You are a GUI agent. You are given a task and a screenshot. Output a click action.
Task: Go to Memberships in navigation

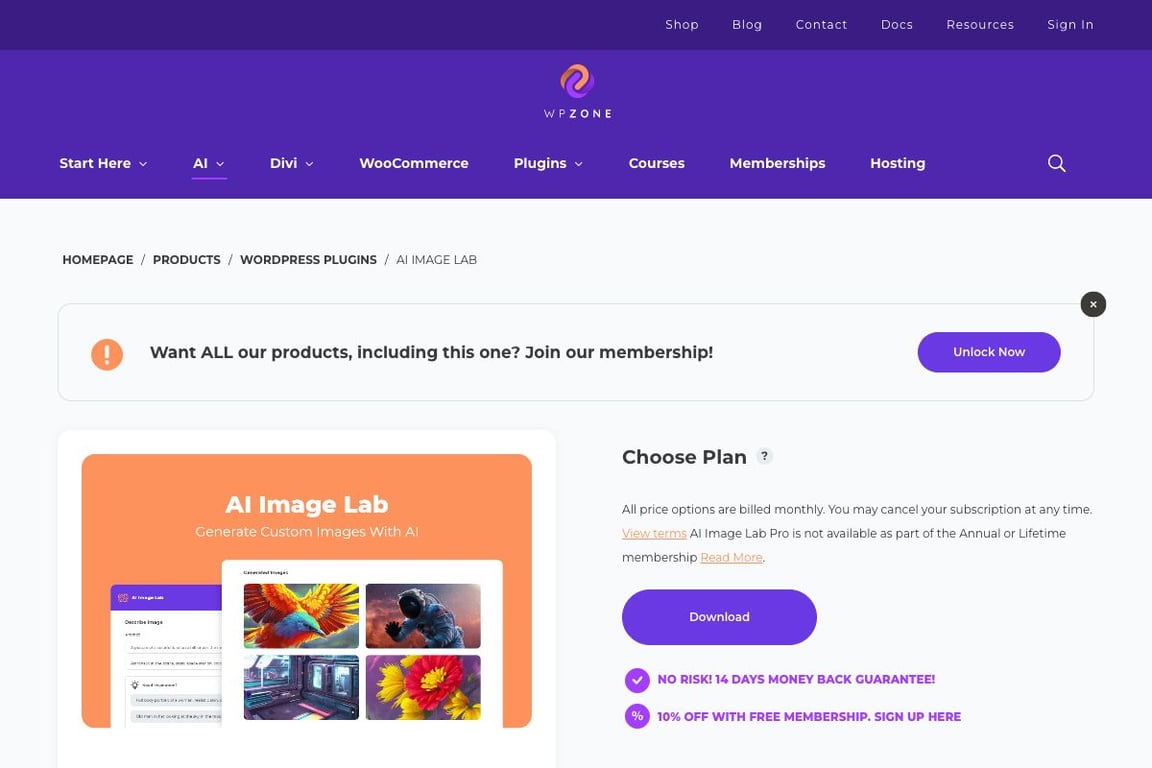tap(777, 163)
